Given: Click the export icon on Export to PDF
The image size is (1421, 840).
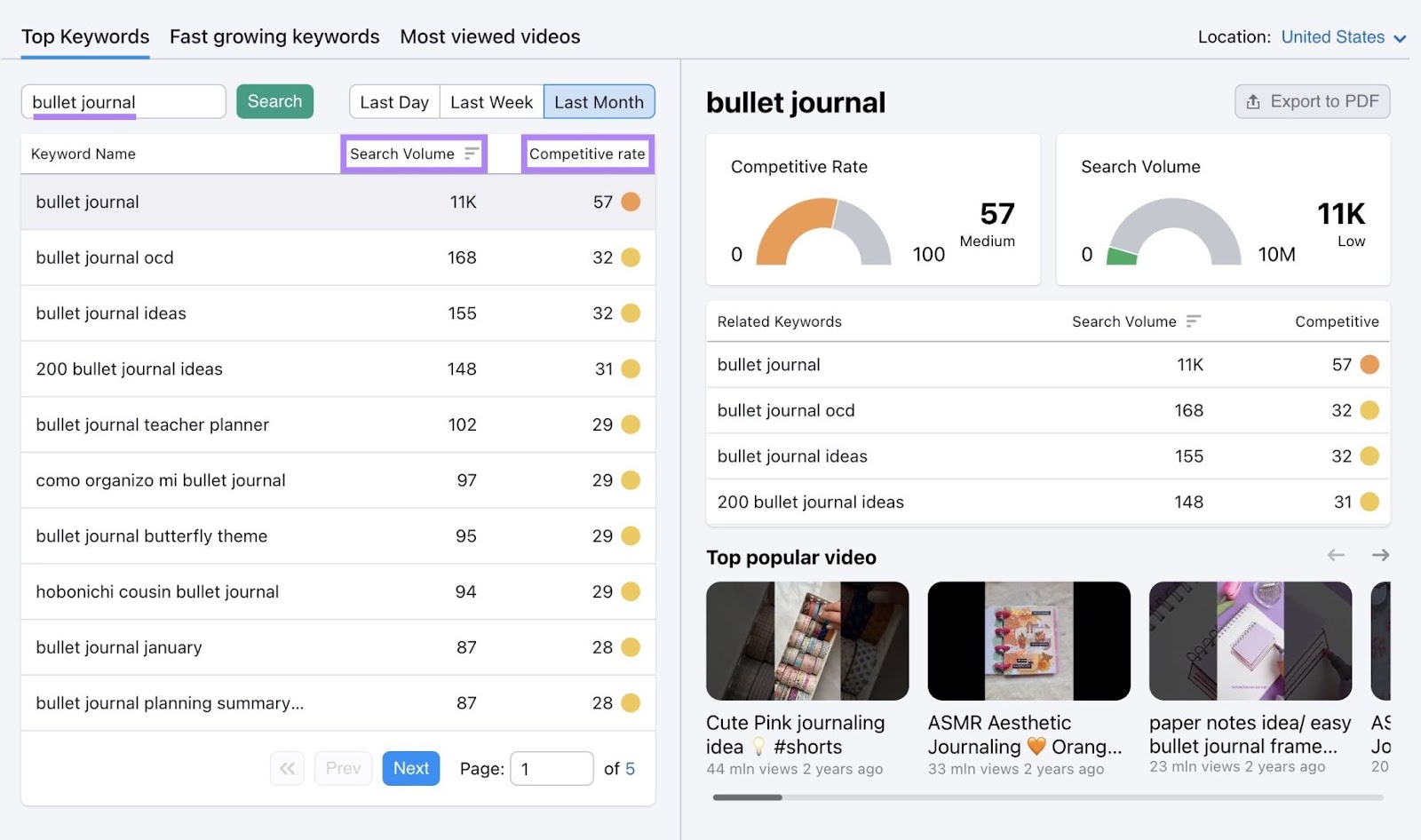Looking at the screenshot, I should pyautogui.click(x=1253, y=102).
